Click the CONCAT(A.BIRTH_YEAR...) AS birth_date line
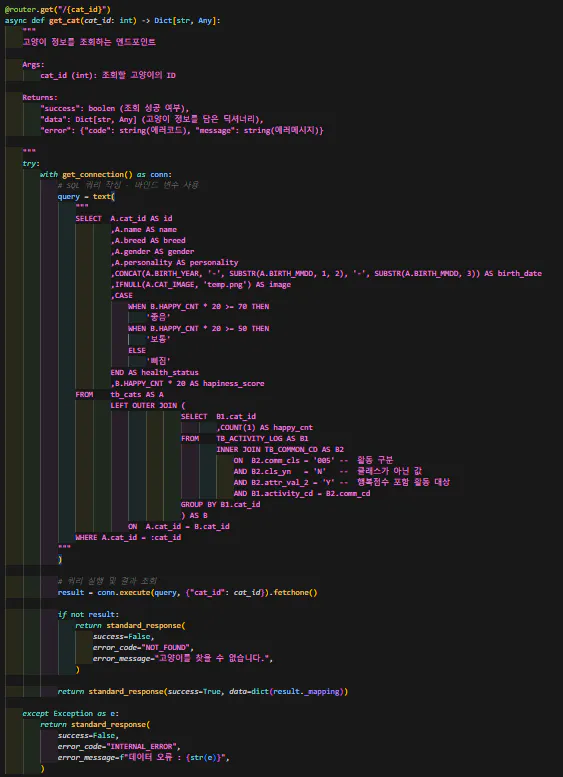563x777 pixels. [326, 274]
